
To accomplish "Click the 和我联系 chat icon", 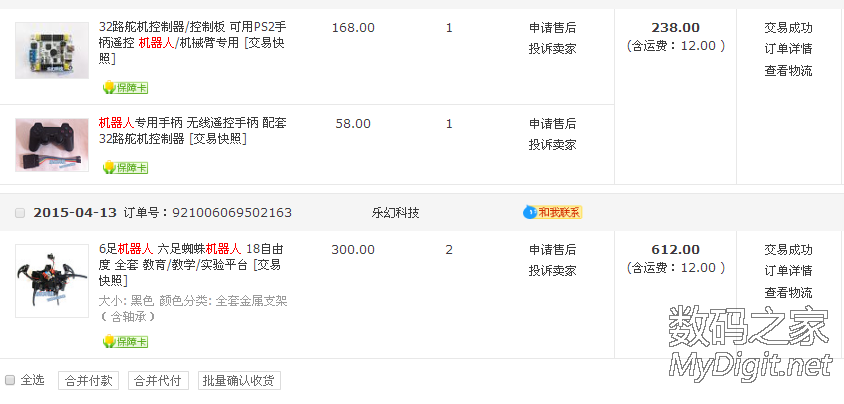I will tap(553, 212).
